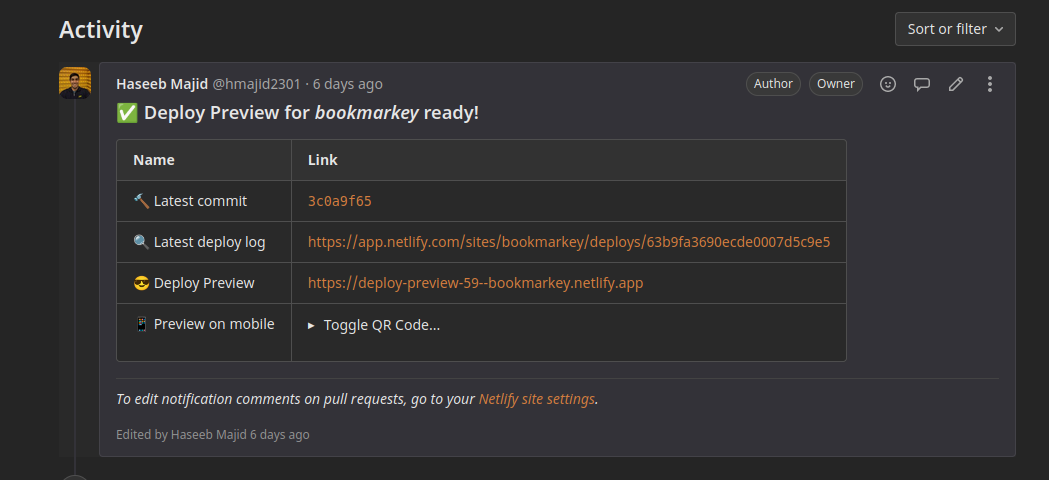Reply to comment with speech bubble icon
Image resolution: width=1049 pixels, height=480 pixels.
pyautogui.click(x=922, y=84)
